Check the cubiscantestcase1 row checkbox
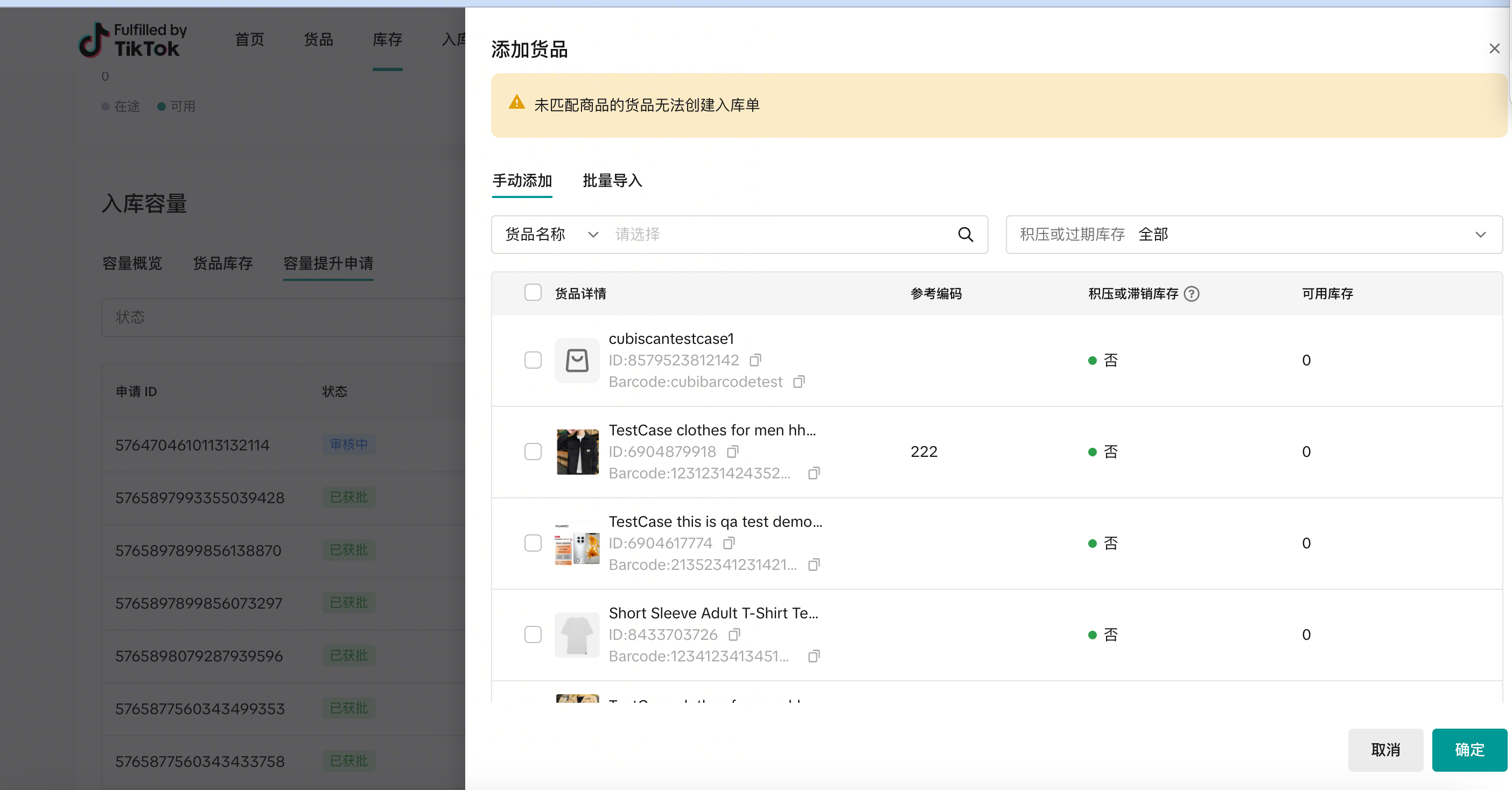Image resolution: width=1512 pixels, height=790 pixels. point(533,360)
